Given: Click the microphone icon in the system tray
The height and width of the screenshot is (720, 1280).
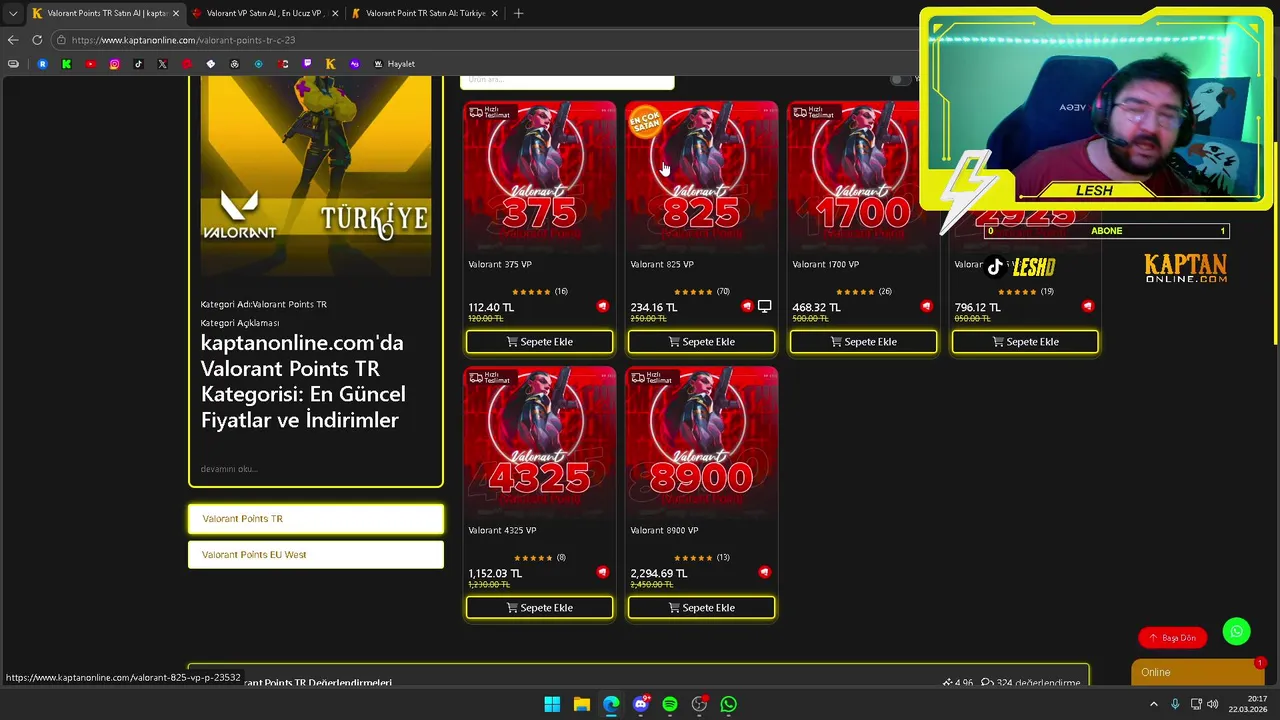Looking at the screenshot, I should [x=1175, y=704].
